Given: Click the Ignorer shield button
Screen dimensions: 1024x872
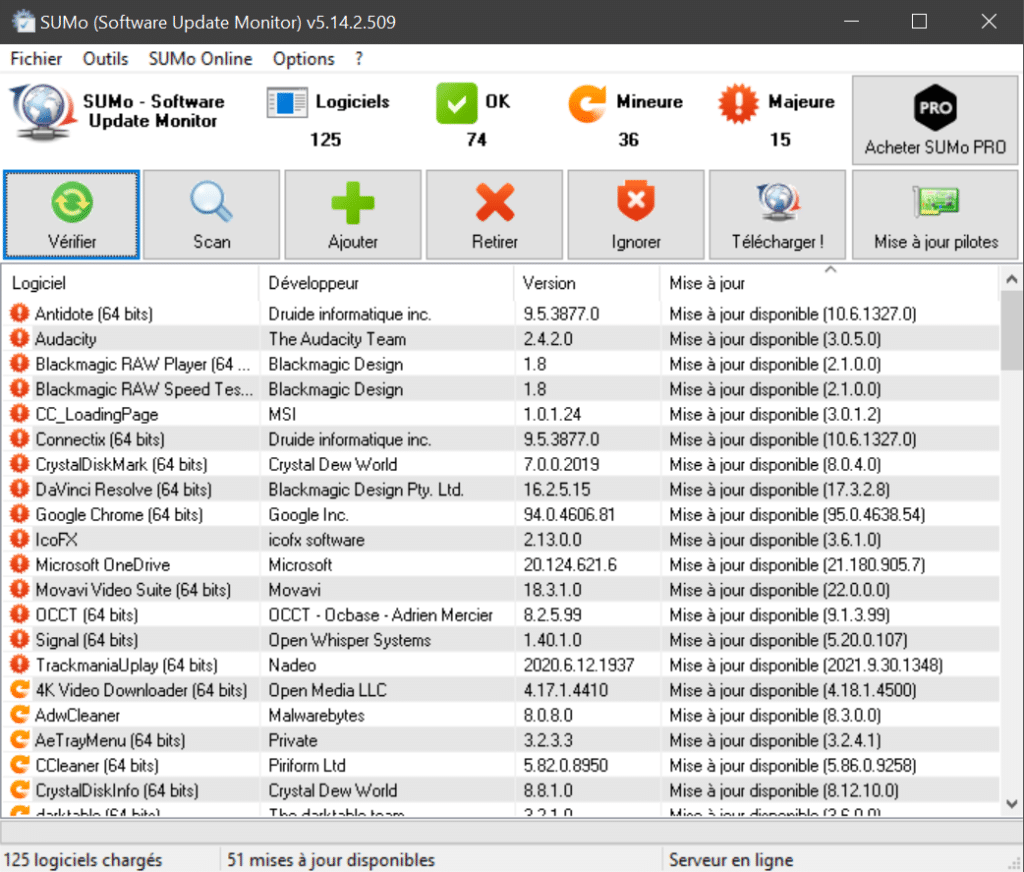Looking at the screenshot, I should [x=636, y=215].
